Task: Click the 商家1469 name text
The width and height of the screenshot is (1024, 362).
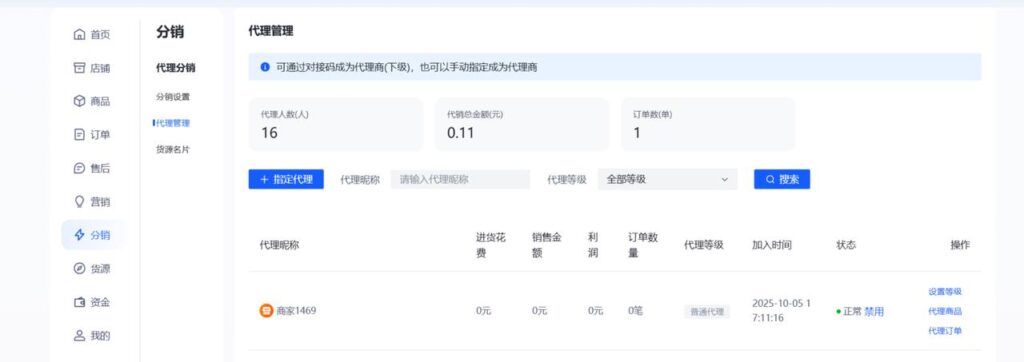Action: 296,311
